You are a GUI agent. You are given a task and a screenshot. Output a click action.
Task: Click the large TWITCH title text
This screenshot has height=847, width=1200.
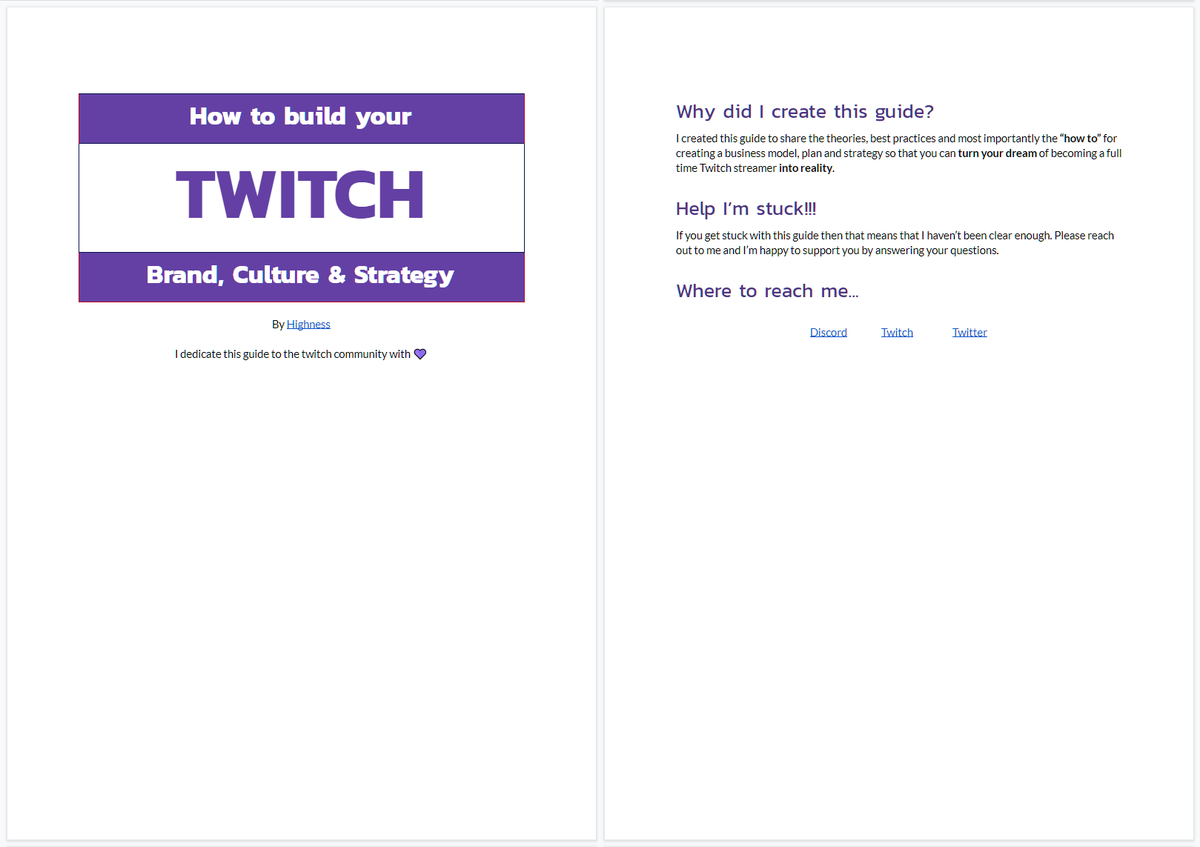301,195
